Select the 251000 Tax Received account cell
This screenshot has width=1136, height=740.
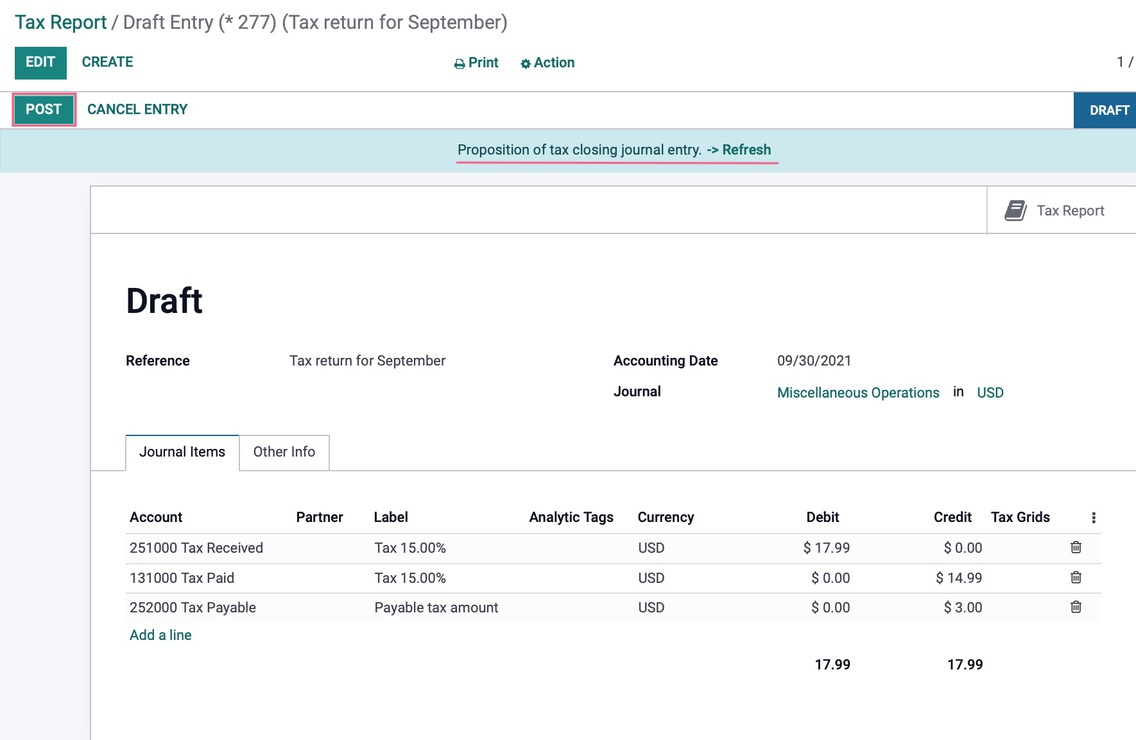click(196, 548)
